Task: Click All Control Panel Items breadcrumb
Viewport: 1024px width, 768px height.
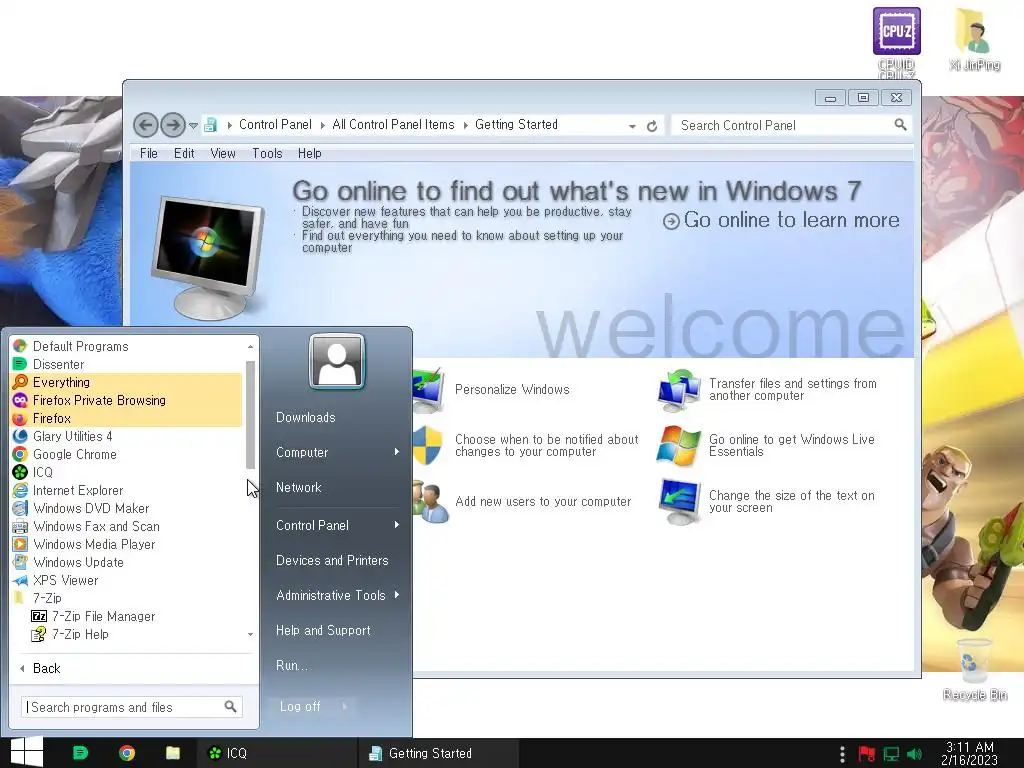Action: tap(393, 125)
